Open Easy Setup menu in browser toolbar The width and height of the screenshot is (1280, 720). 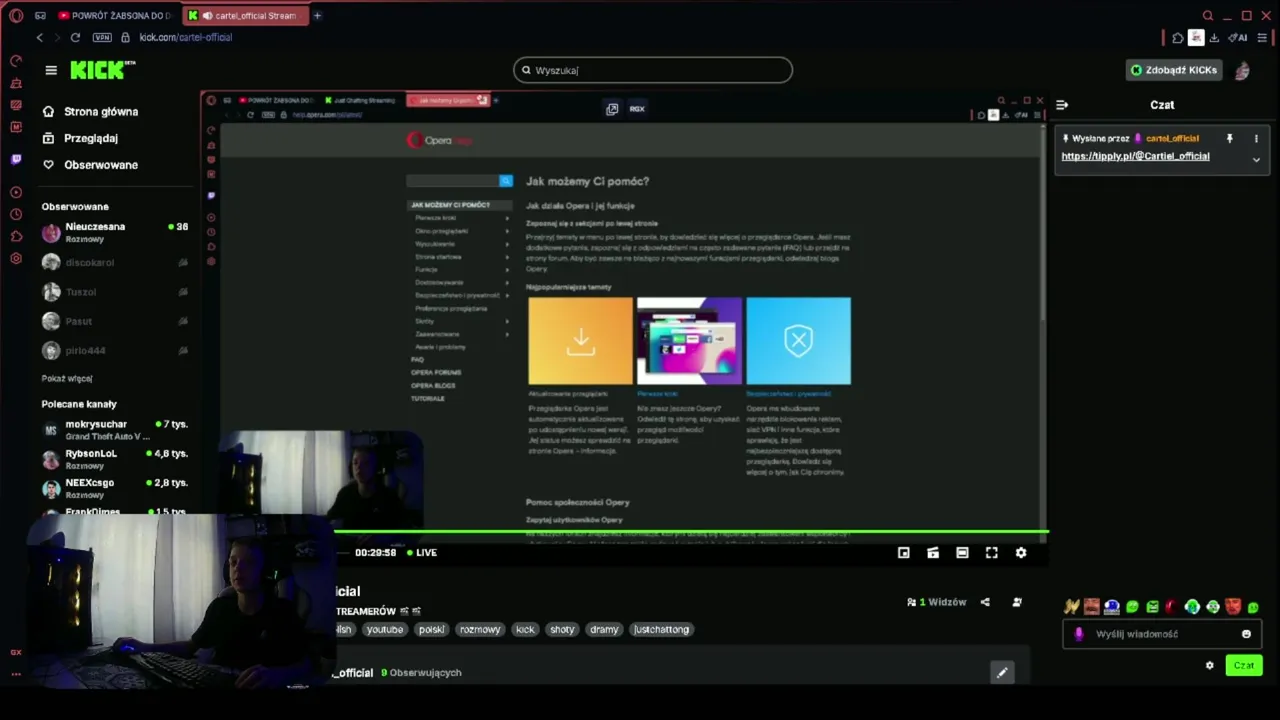point(1262,37)
